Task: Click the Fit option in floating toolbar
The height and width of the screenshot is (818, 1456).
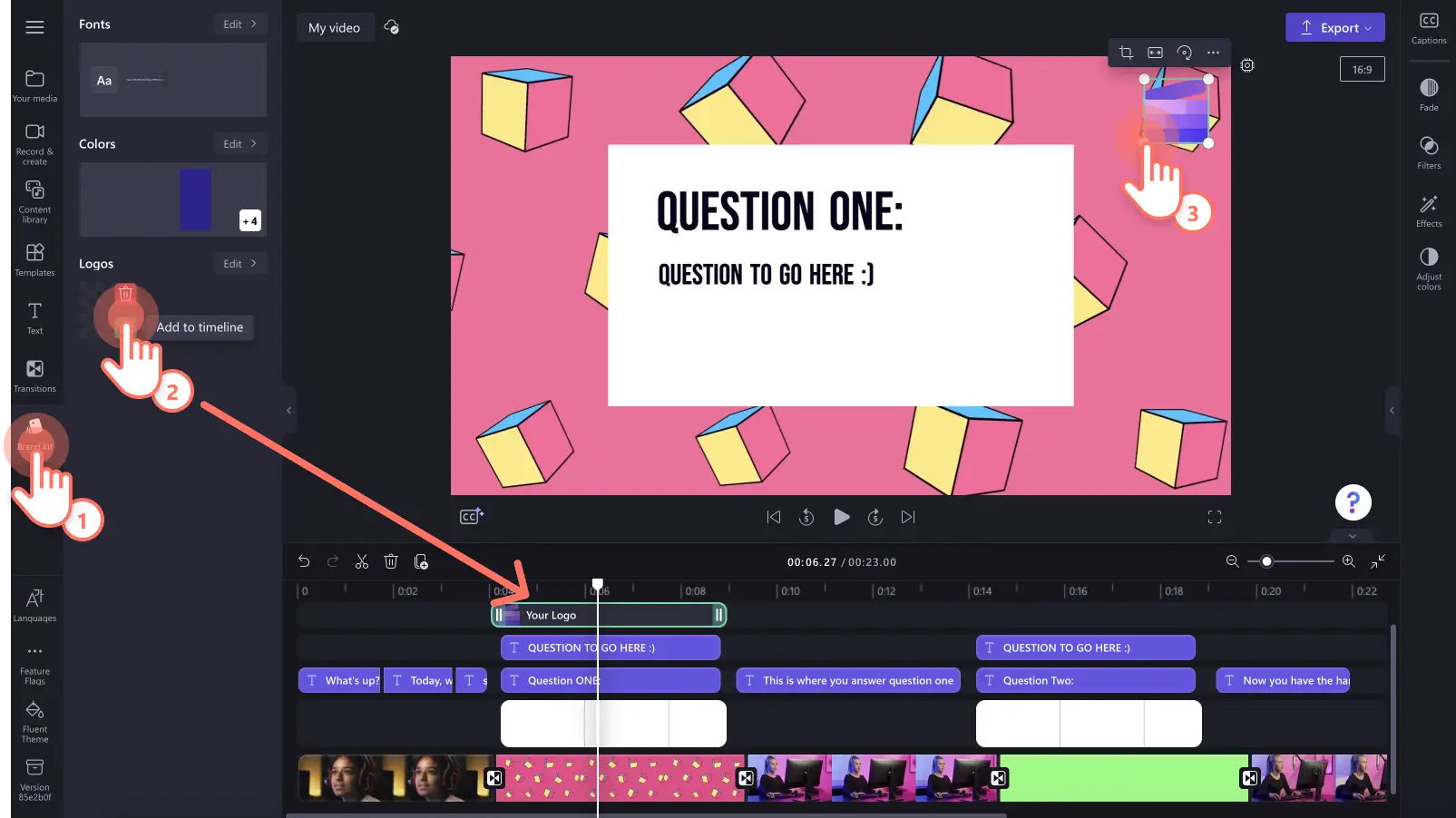Action: point(1155,53)
